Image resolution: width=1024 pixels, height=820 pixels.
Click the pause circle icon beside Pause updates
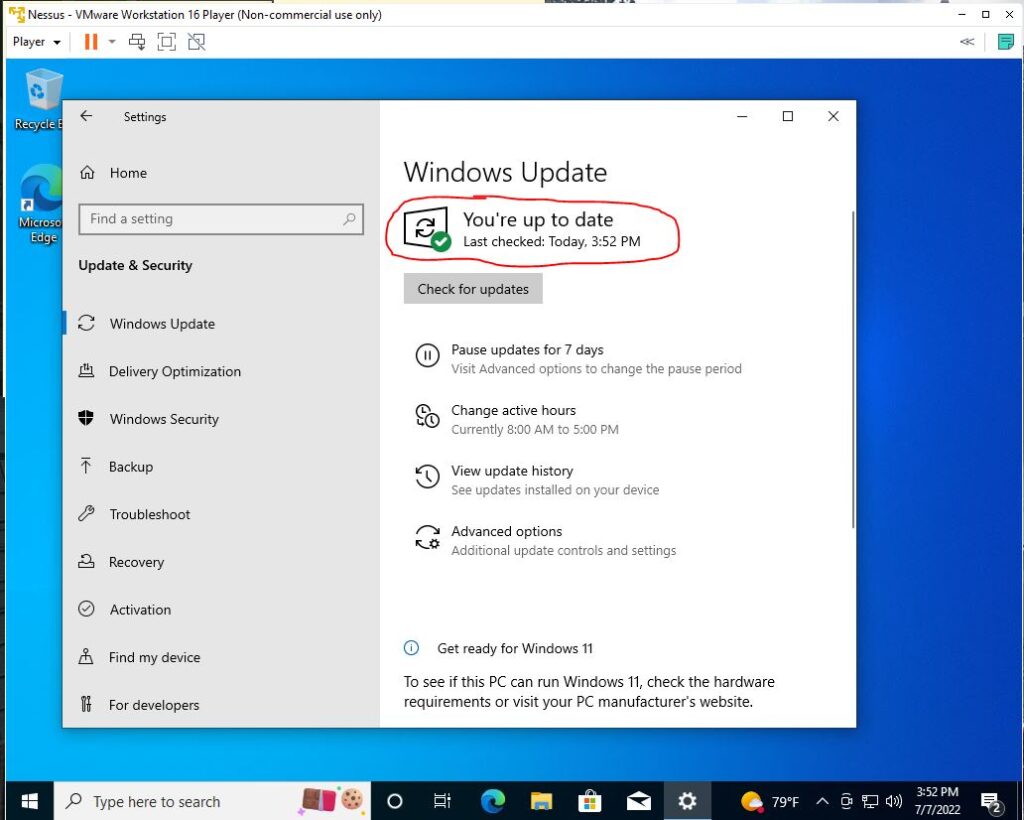click(x=427, y=356)
